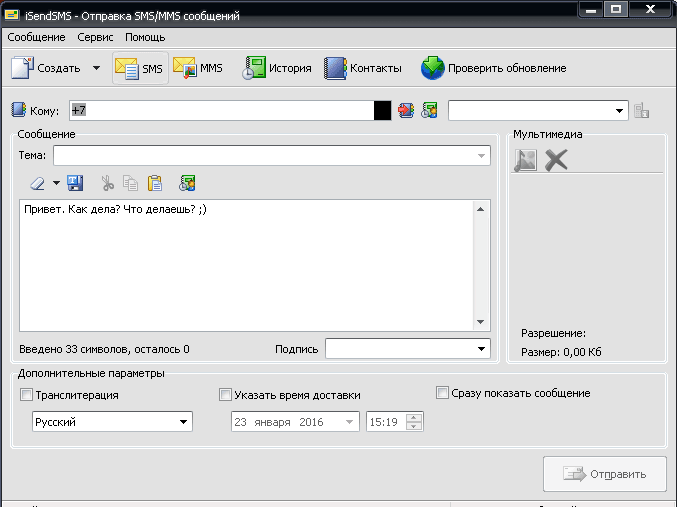677x507 pixels.
Task: Switch to SMS mode
Action: tap(140, 68)
